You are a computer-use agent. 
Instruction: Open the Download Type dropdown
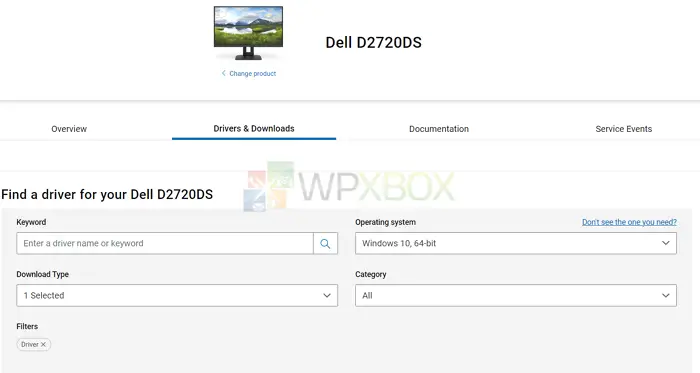click(177, 295)
